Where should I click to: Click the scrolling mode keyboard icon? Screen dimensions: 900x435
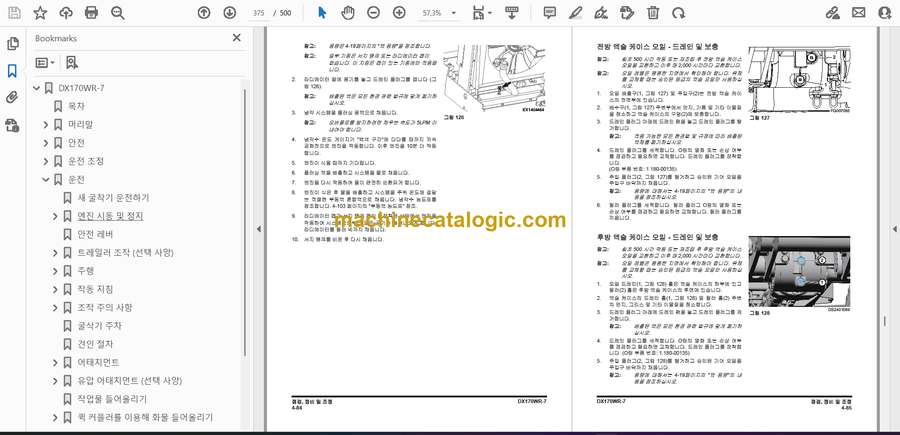(512, 13)
